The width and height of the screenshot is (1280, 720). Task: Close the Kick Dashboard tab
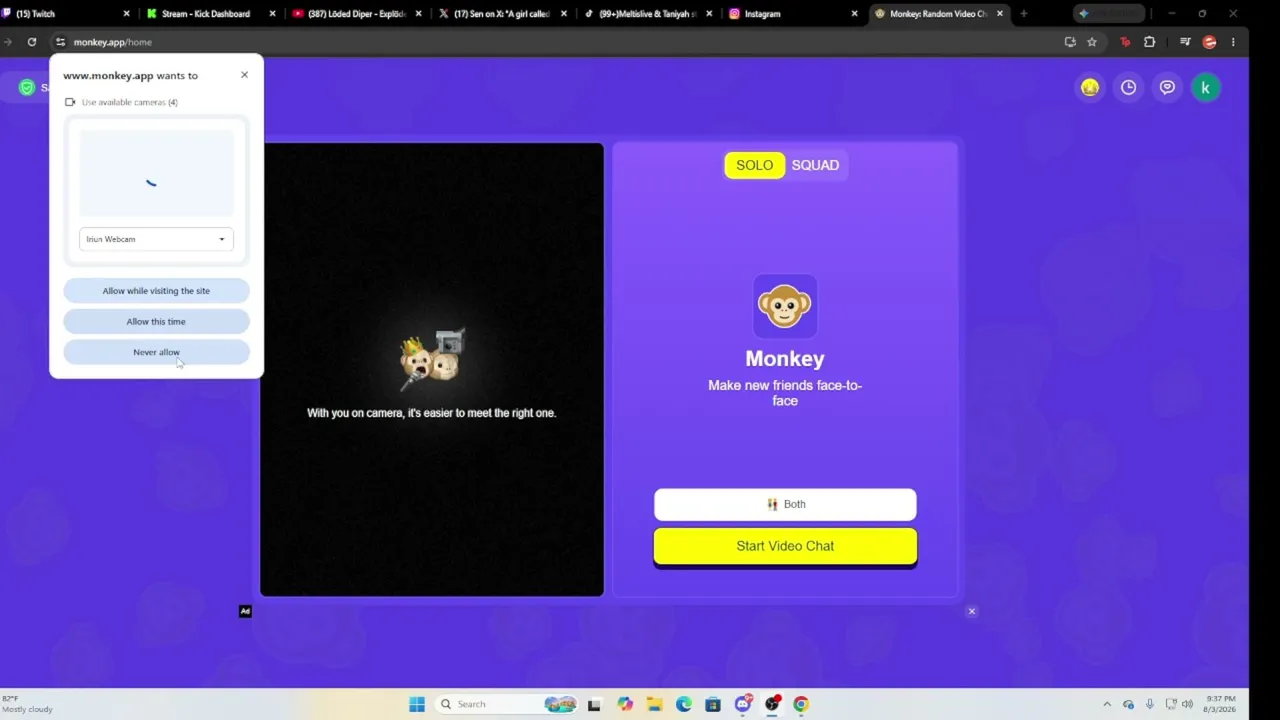[272, 14]
